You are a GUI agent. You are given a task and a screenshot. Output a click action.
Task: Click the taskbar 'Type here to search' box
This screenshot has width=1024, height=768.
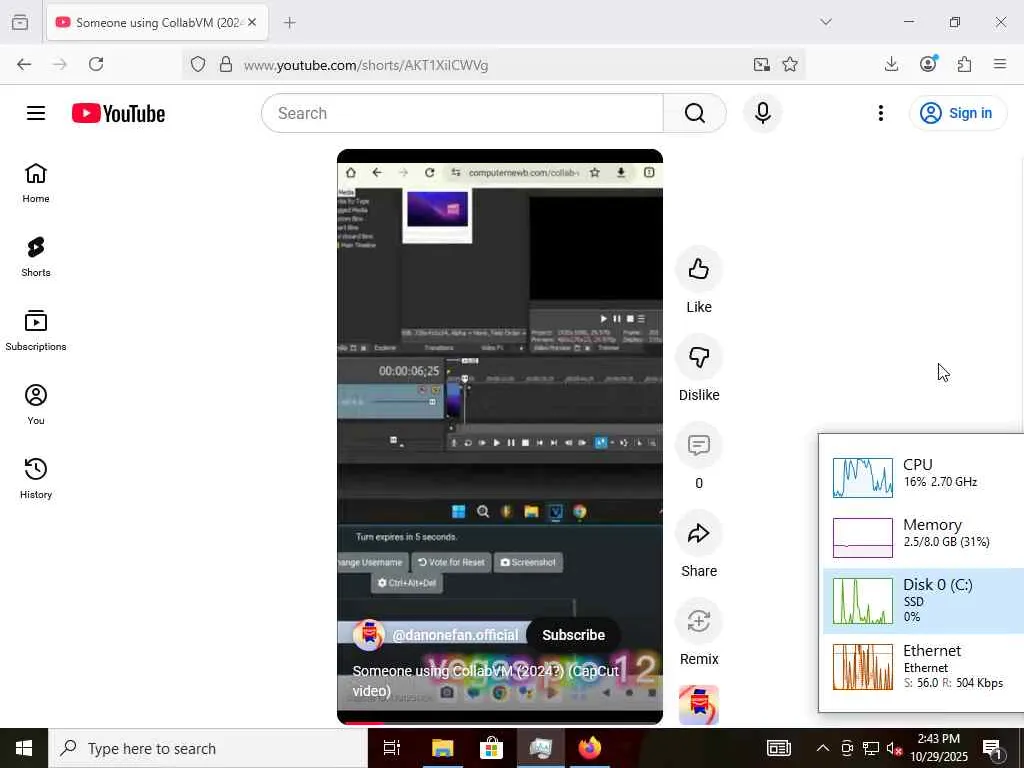pyautogui.click(x=208, y=748)
